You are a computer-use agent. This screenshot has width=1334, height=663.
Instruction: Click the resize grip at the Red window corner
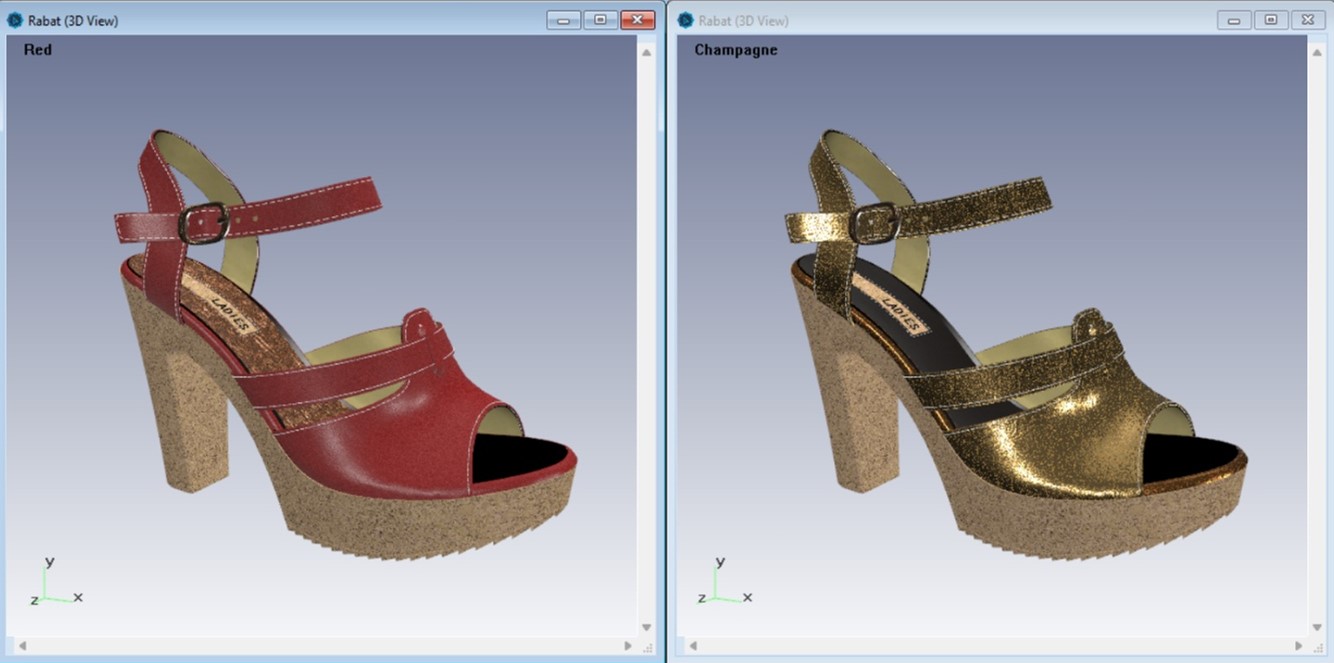pyautogui.click(x=649, y=649)
